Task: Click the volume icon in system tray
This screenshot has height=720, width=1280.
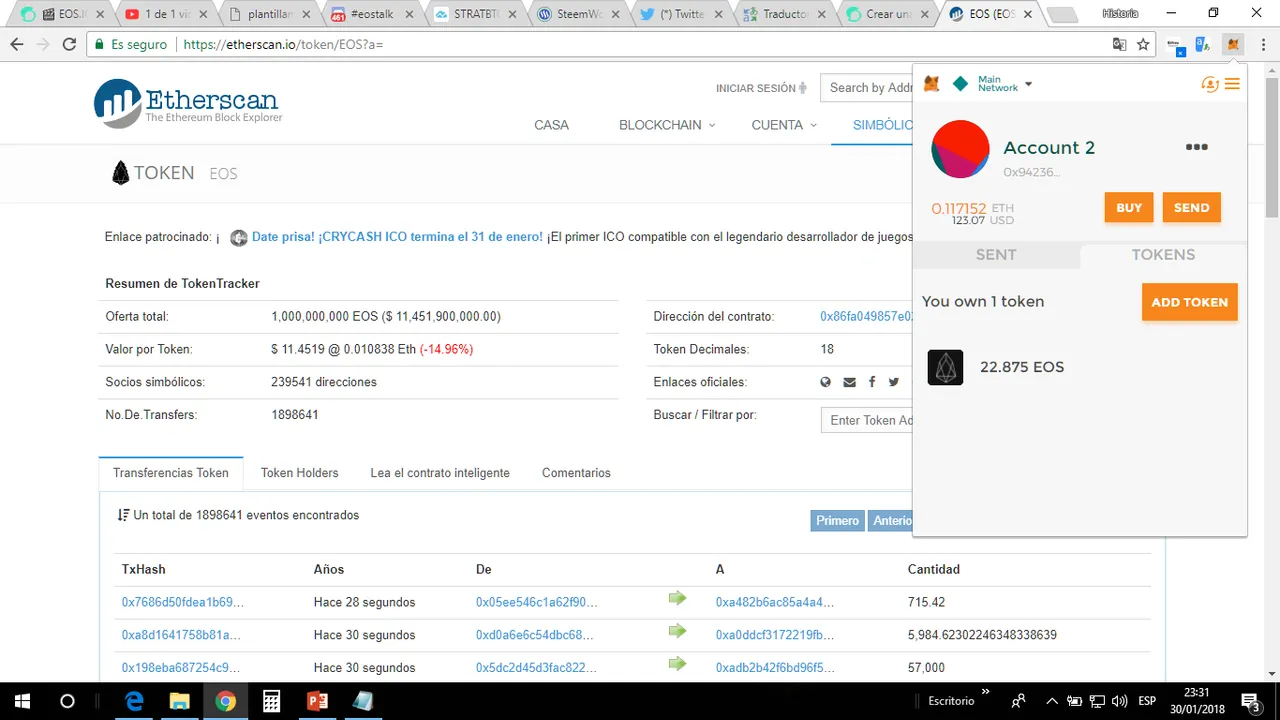Action: [x=1121, y=701]
